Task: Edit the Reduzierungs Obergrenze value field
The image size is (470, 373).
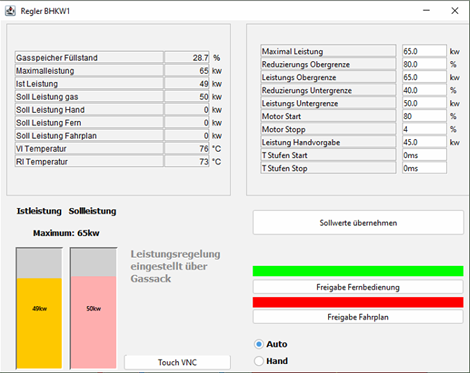Action: pyautogui.click(x=424, y=64)
